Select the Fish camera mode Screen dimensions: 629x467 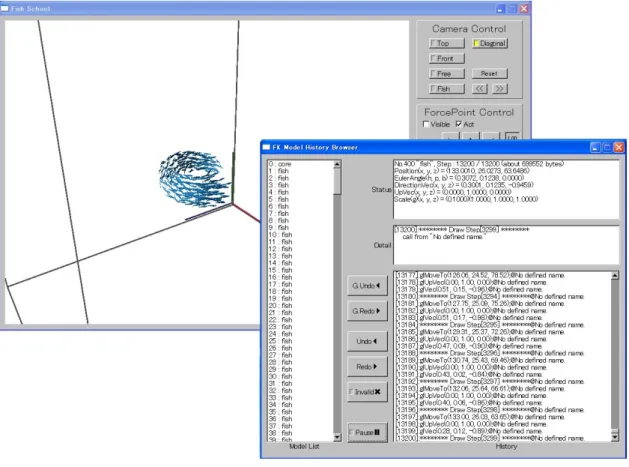(x=446, y=89)
